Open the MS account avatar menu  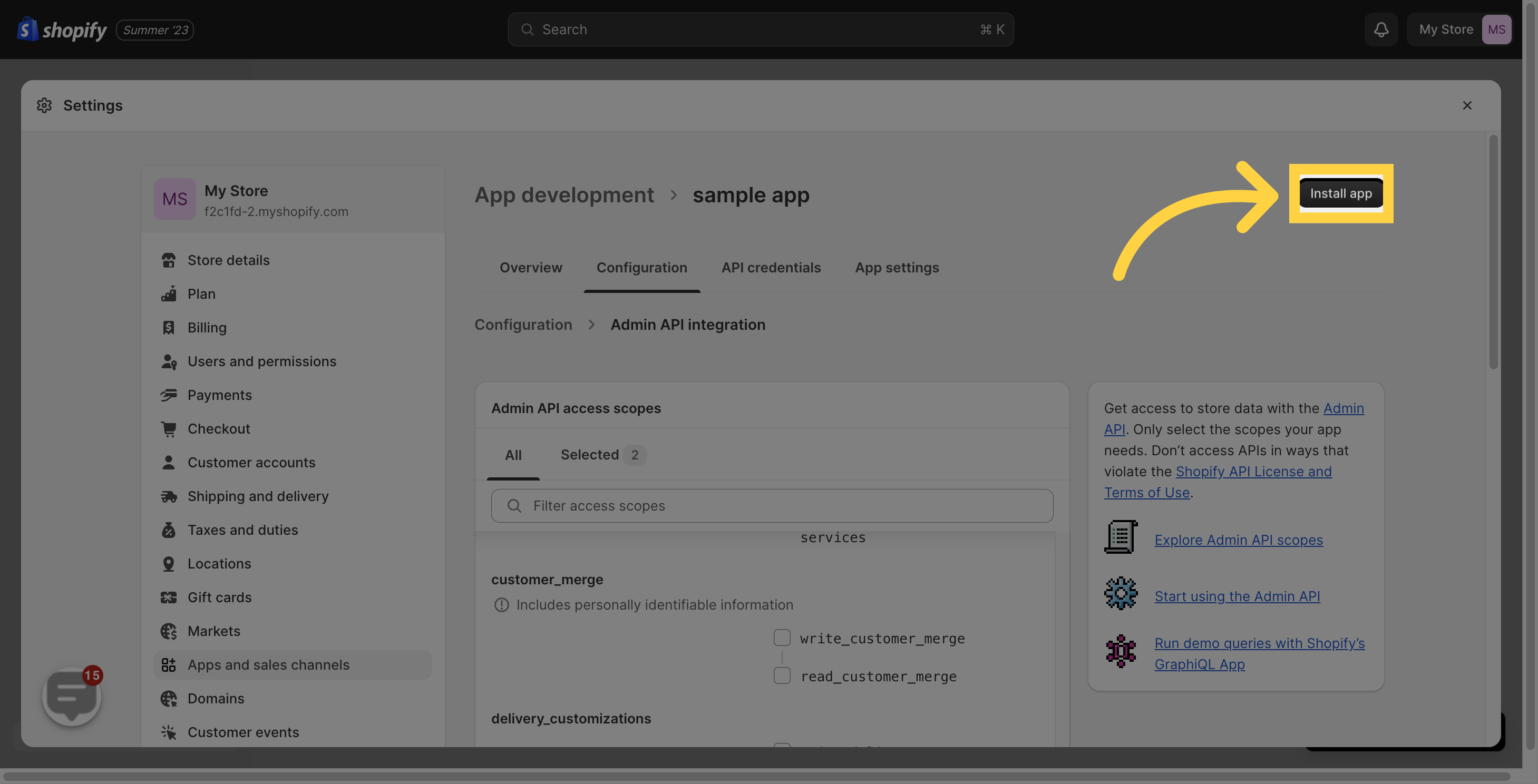tap(1496, 29)
